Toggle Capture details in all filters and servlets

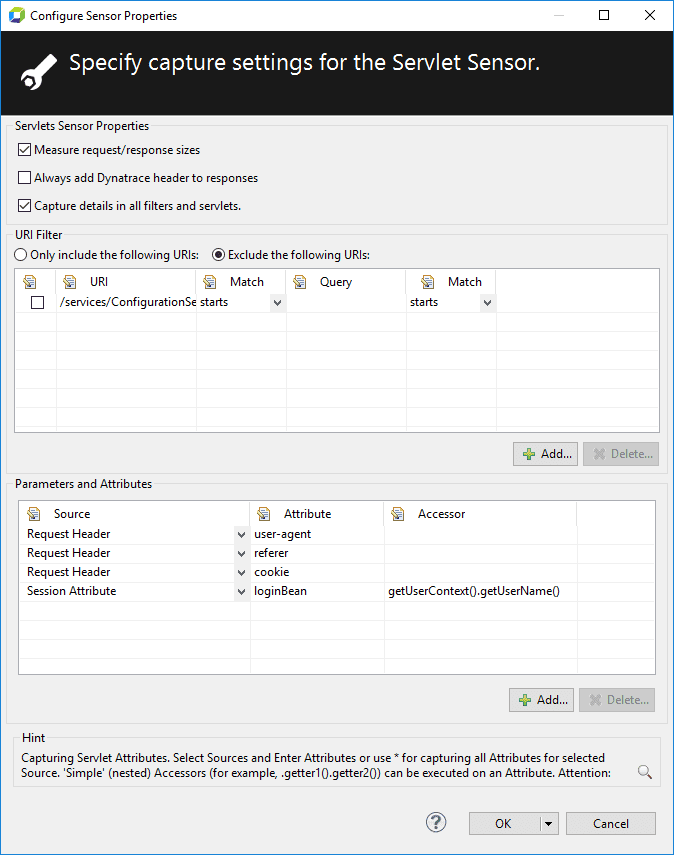[25, 206]
